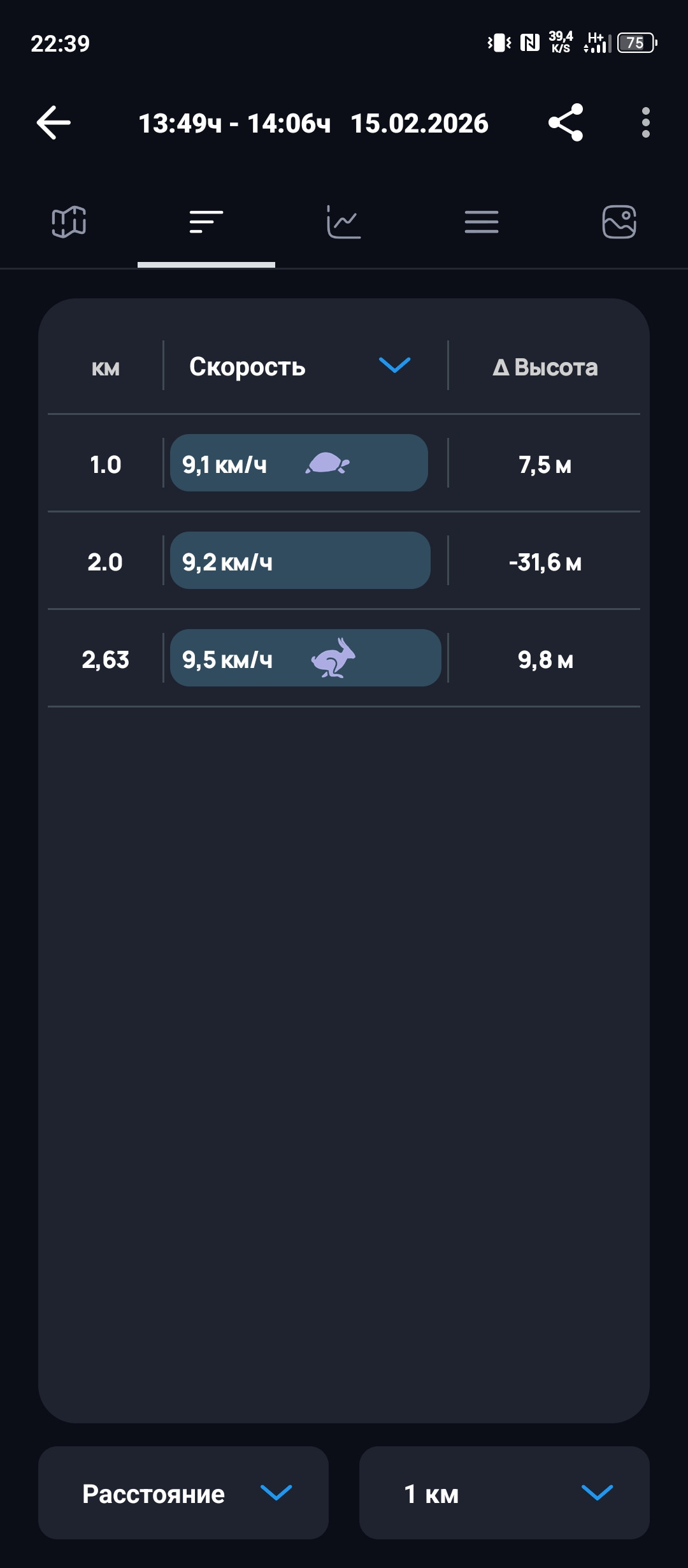
Task: Tap the rabbit fastest-split icon
Action: click(333, 658)
